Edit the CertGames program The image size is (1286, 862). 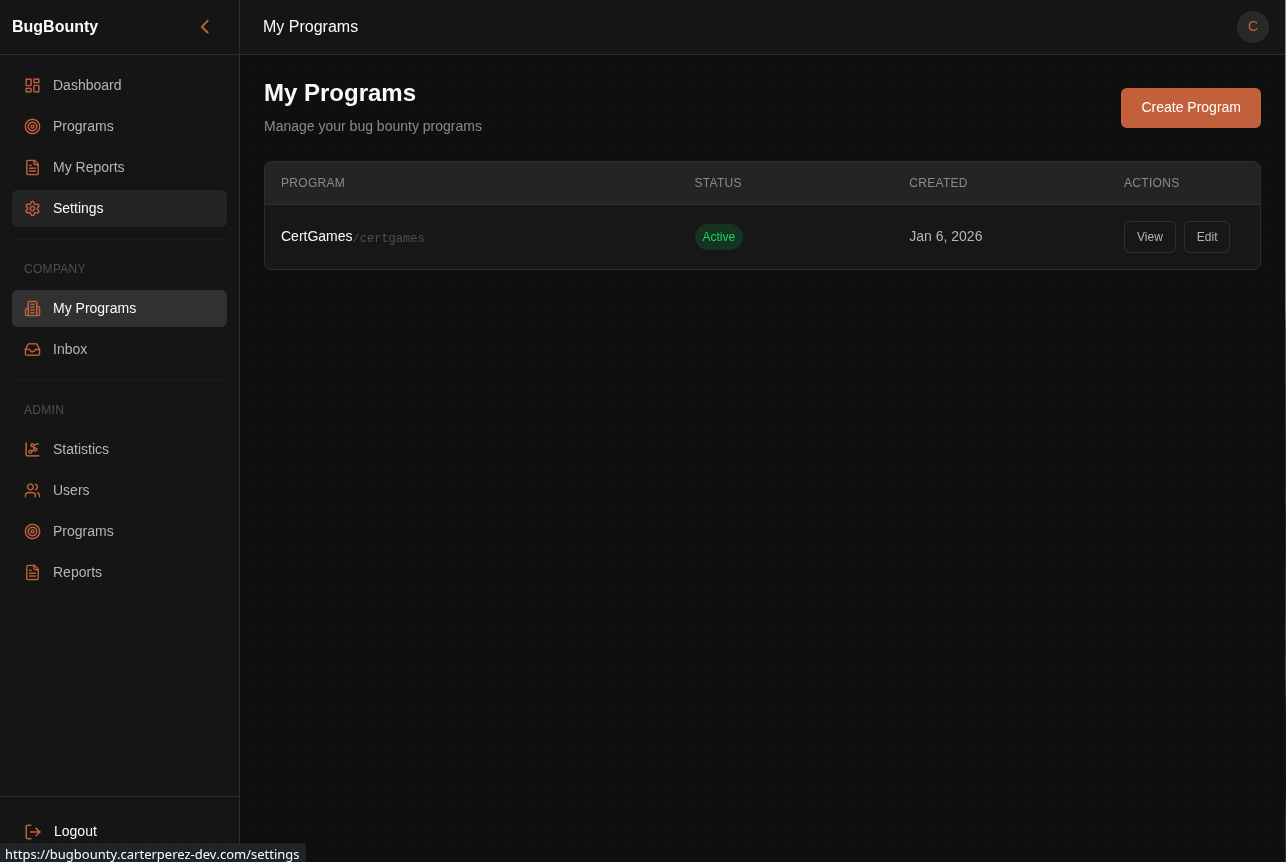[x=1206, y=237]
